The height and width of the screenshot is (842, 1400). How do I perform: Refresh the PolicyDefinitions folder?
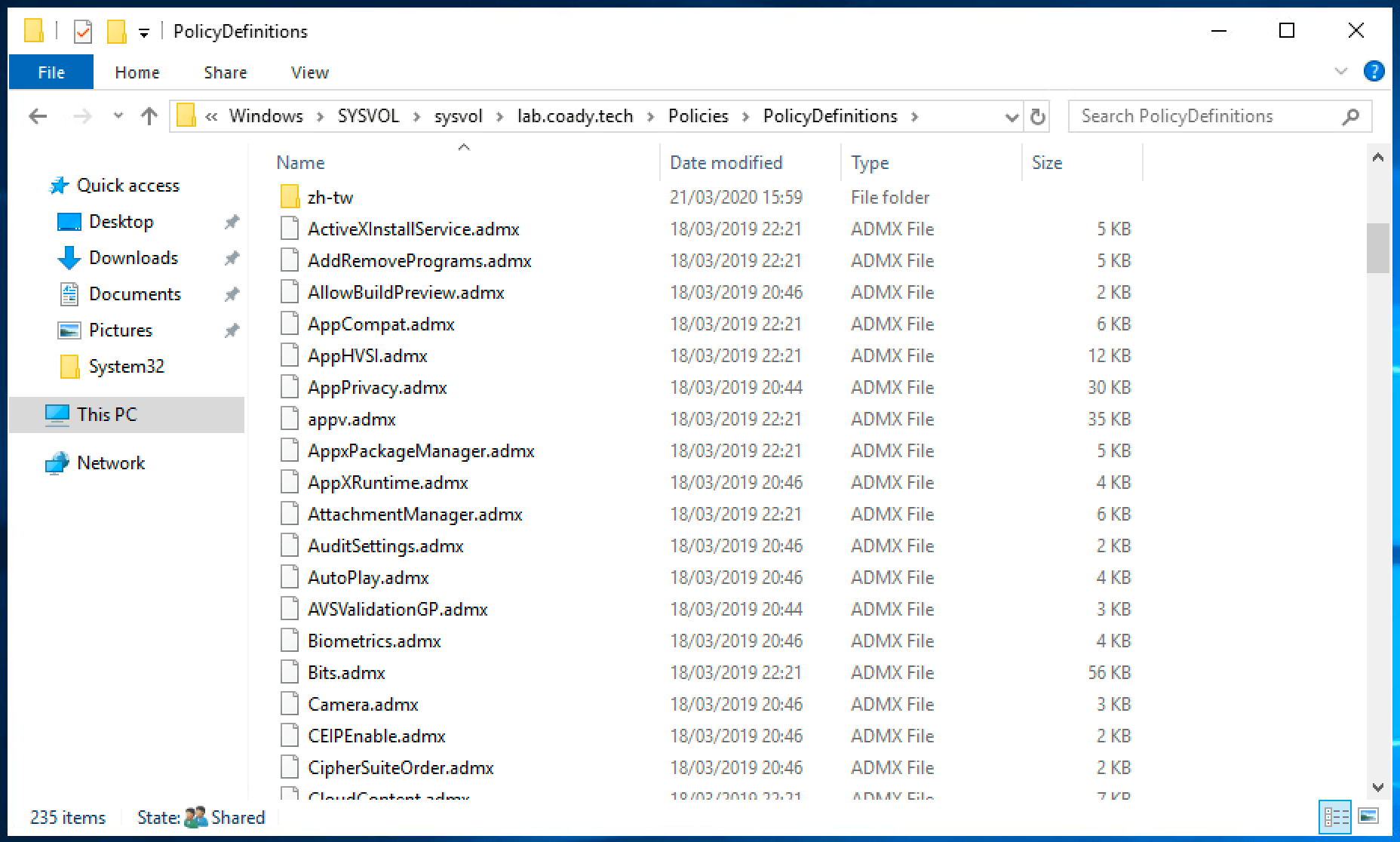coord(1038,117)
